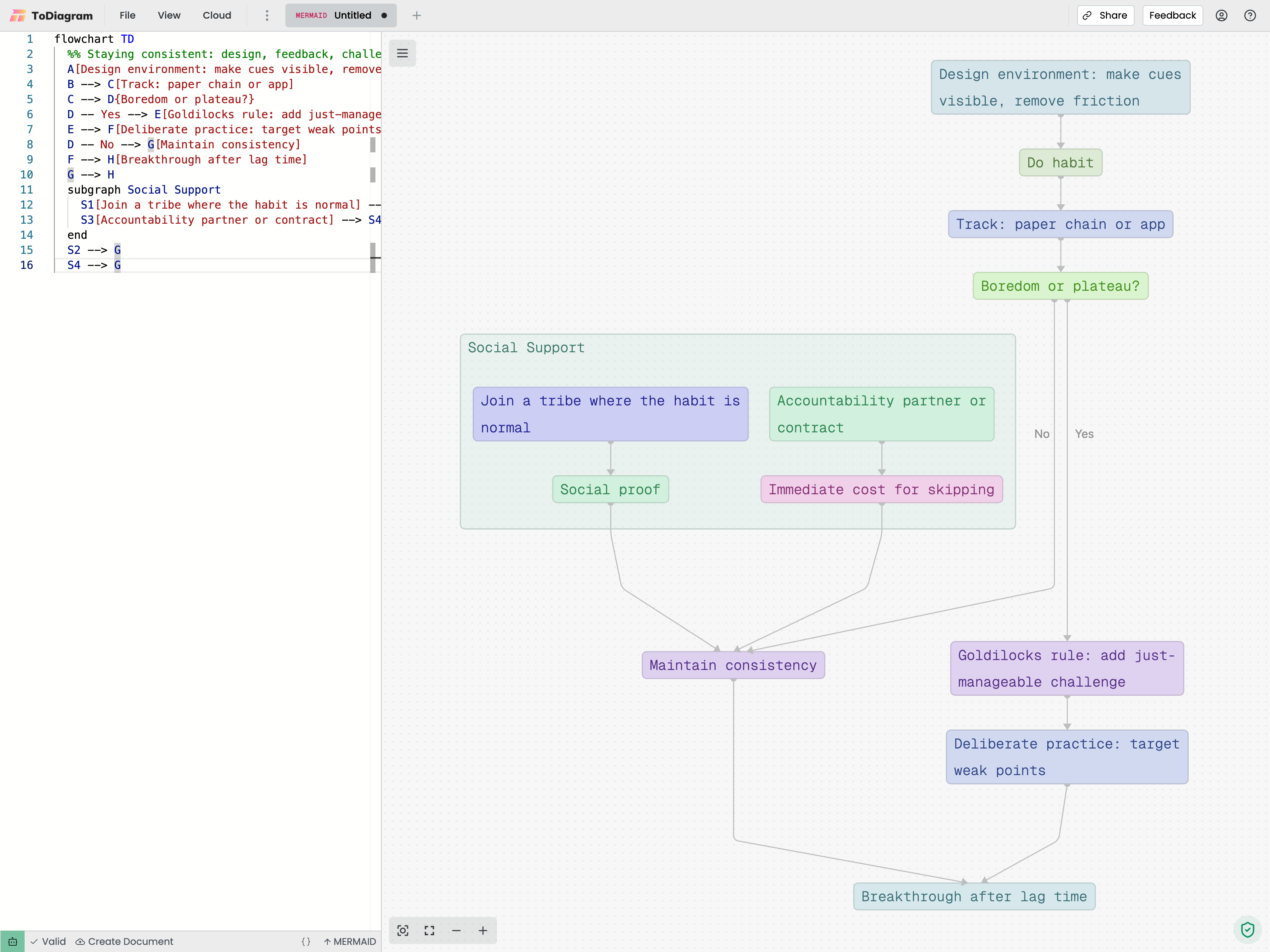Toggle fullscreen canvas view

(x=429, y=930)
